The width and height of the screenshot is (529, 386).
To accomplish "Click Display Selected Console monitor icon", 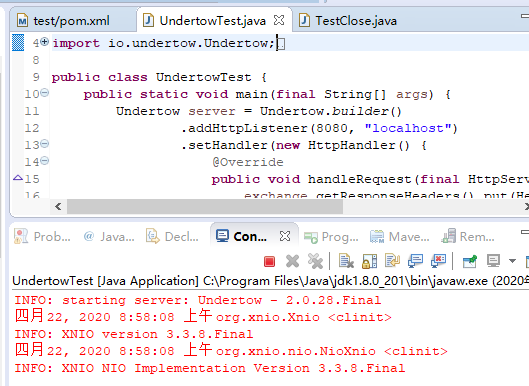I will click(493, 261).
